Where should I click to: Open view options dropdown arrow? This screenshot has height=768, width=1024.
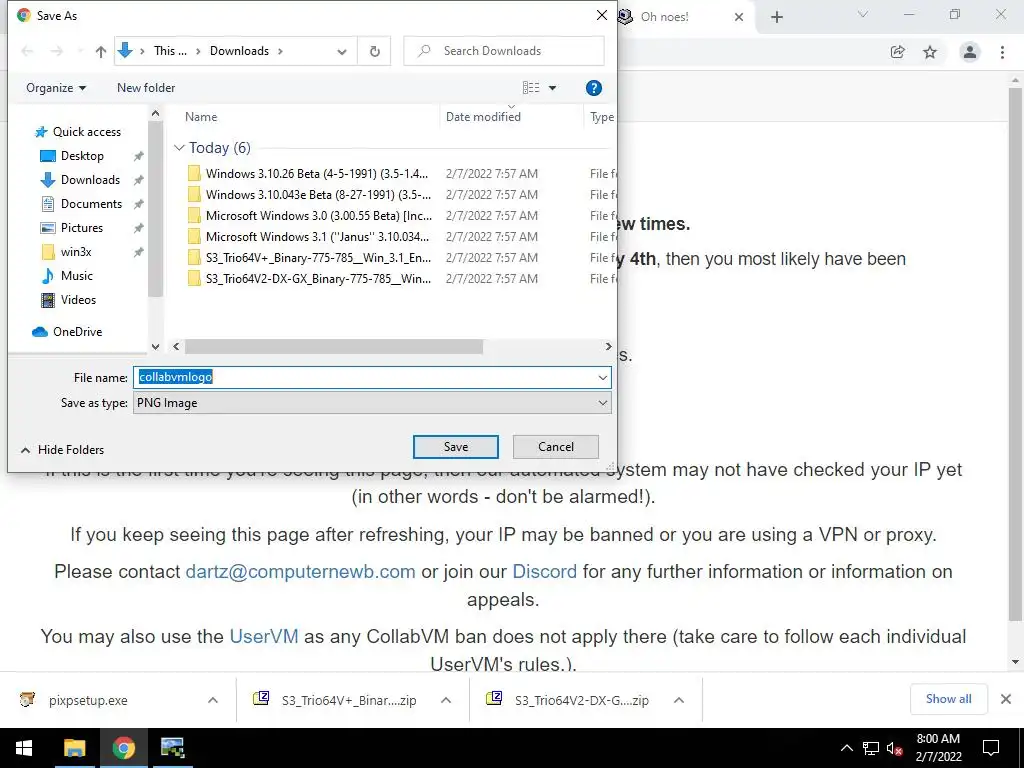552,88
